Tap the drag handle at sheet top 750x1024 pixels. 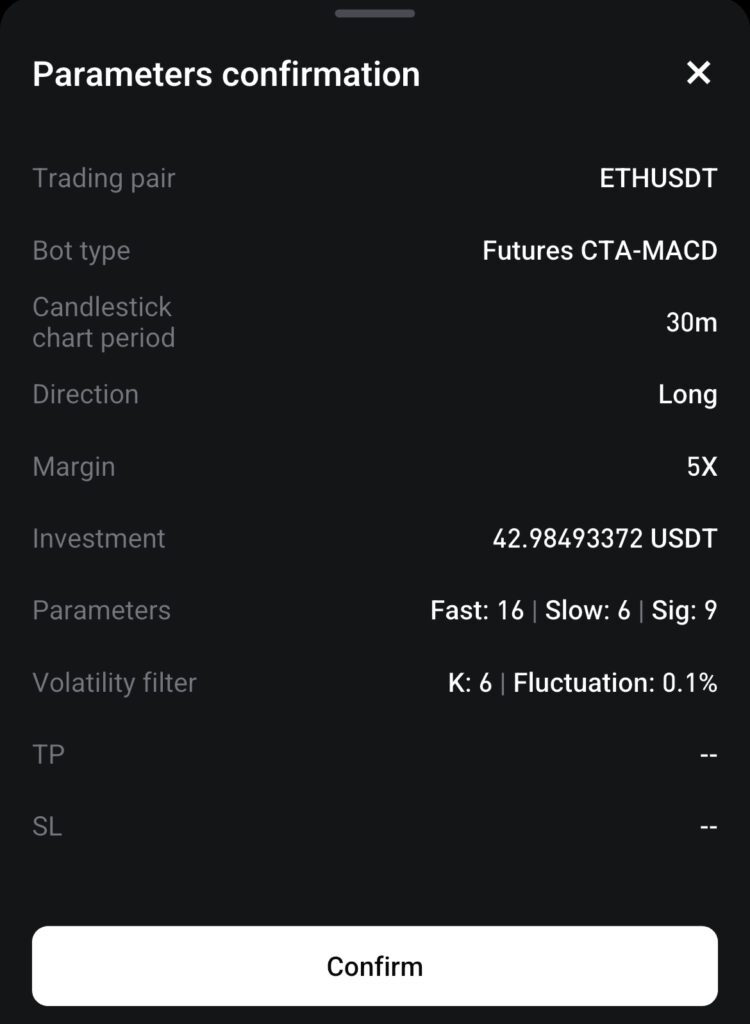(375, 14)
